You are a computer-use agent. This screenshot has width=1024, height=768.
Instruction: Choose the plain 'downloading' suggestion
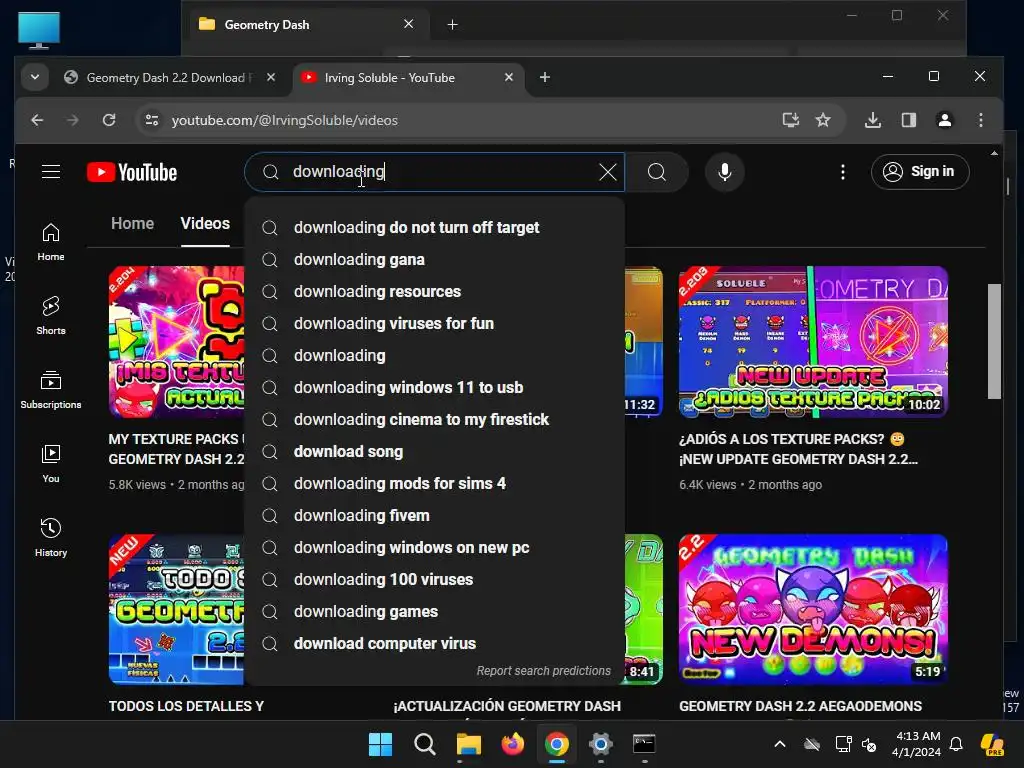pyautogui.click(x=435, y=355)
